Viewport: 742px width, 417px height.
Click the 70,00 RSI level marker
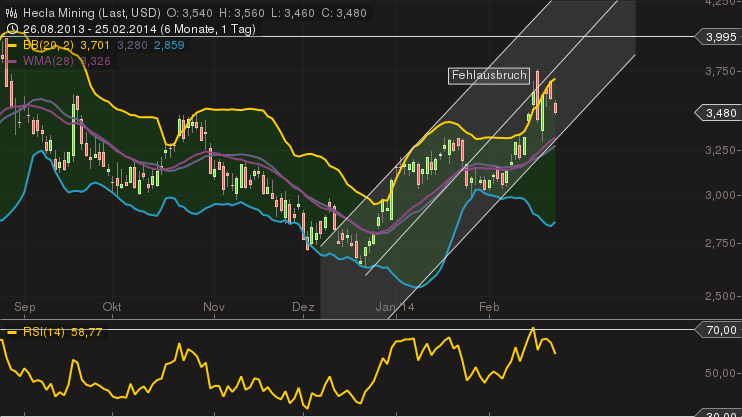pyautogui.click(x=720, y=330)
